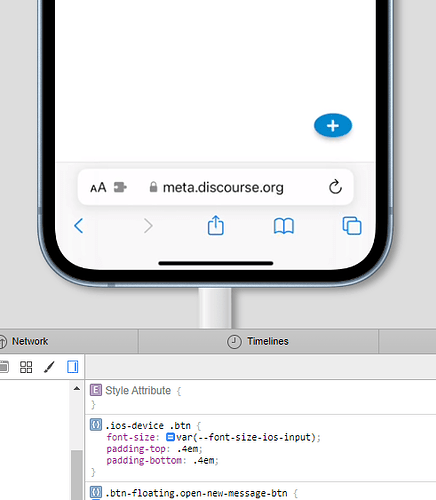Screen dimensions: 436x500
Task: Click the paintbrush icon in inspector toolbar
Action: point(49,367)
